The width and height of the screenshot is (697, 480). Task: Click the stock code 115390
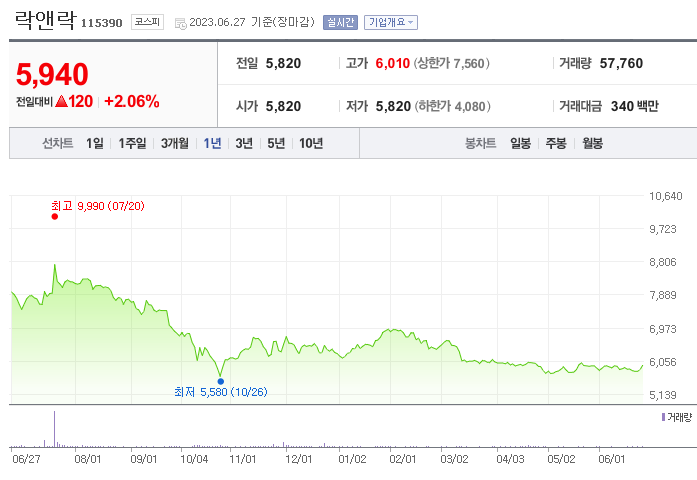point(101,23)
